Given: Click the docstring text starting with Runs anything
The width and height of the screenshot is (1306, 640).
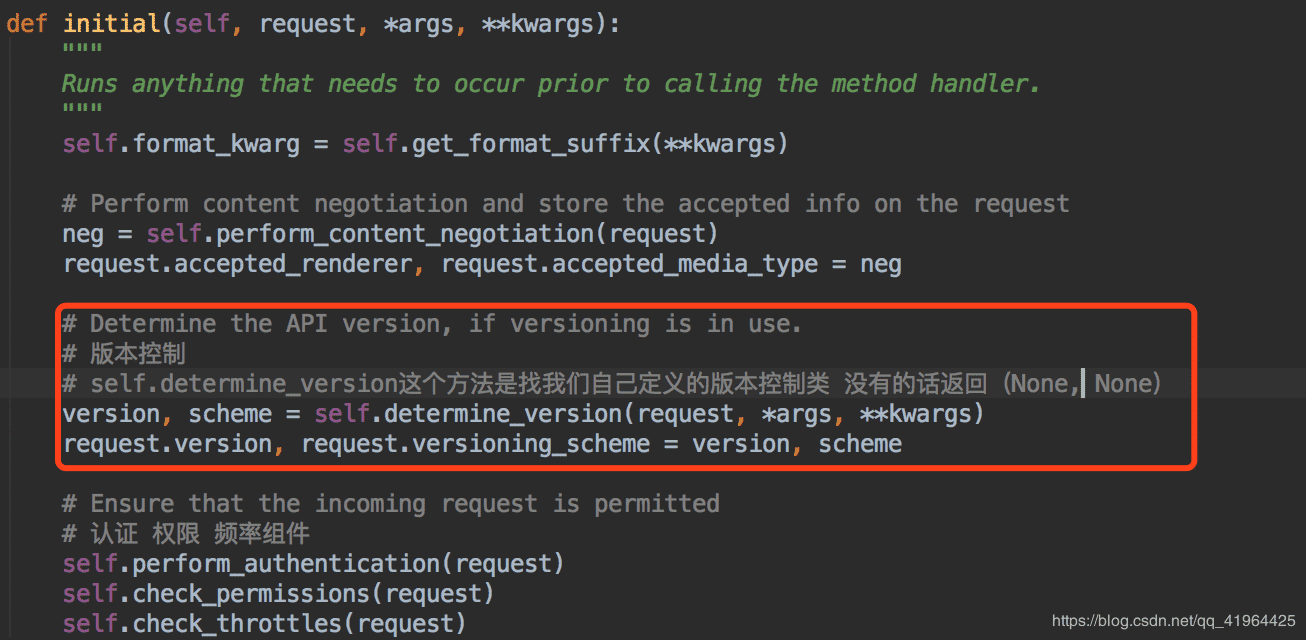Looking at the screenshot, I should 550,84.
